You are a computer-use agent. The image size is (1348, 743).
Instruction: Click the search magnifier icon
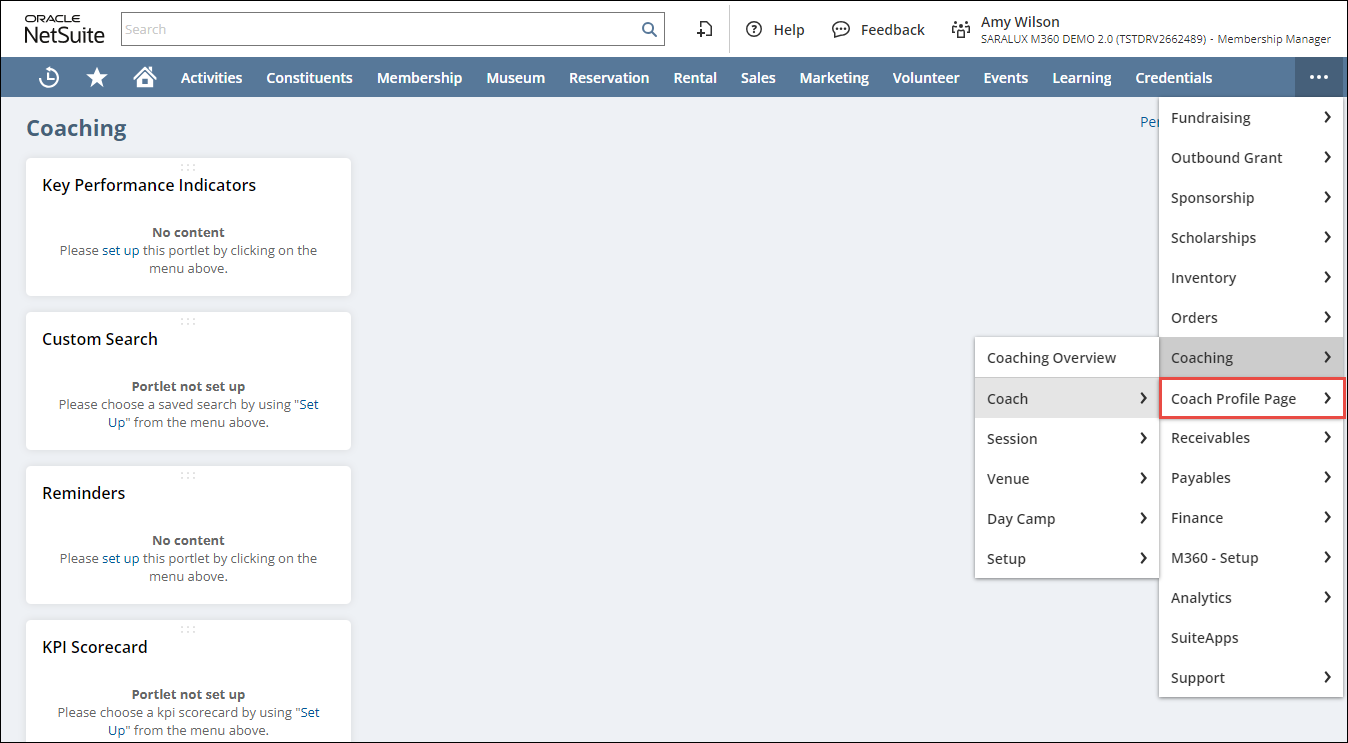649,30
